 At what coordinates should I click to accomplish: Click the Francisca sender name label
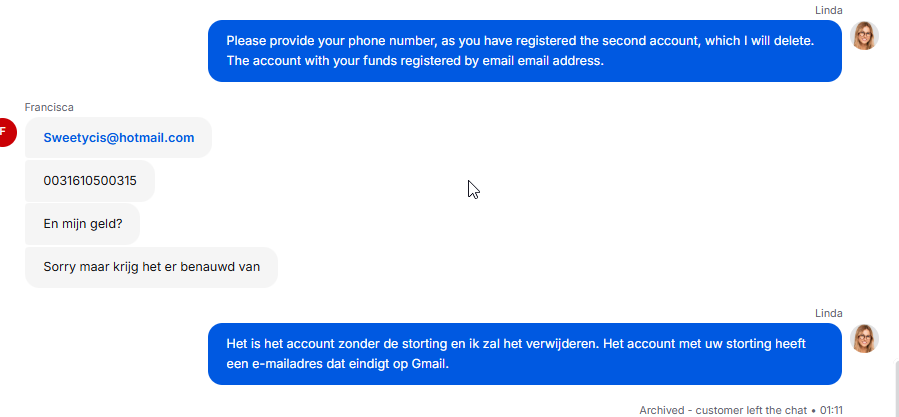point(49,107)
